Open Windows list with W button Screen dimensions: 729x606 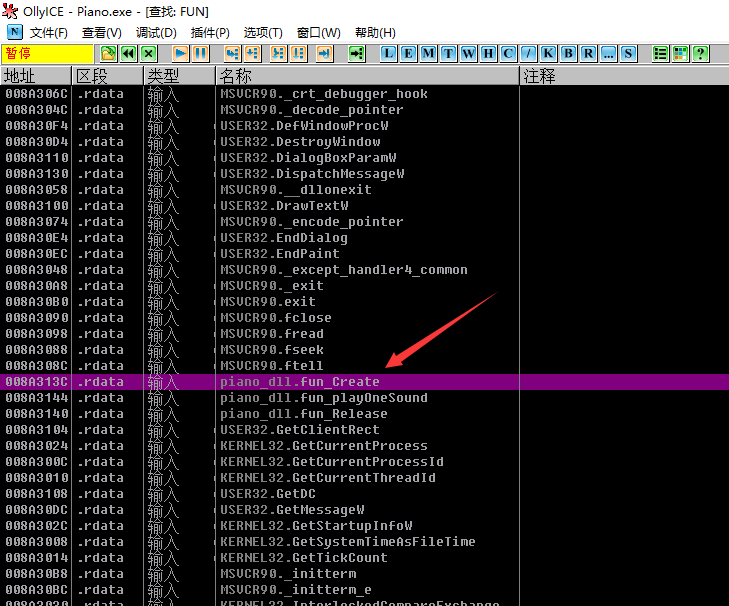[468, 53]
